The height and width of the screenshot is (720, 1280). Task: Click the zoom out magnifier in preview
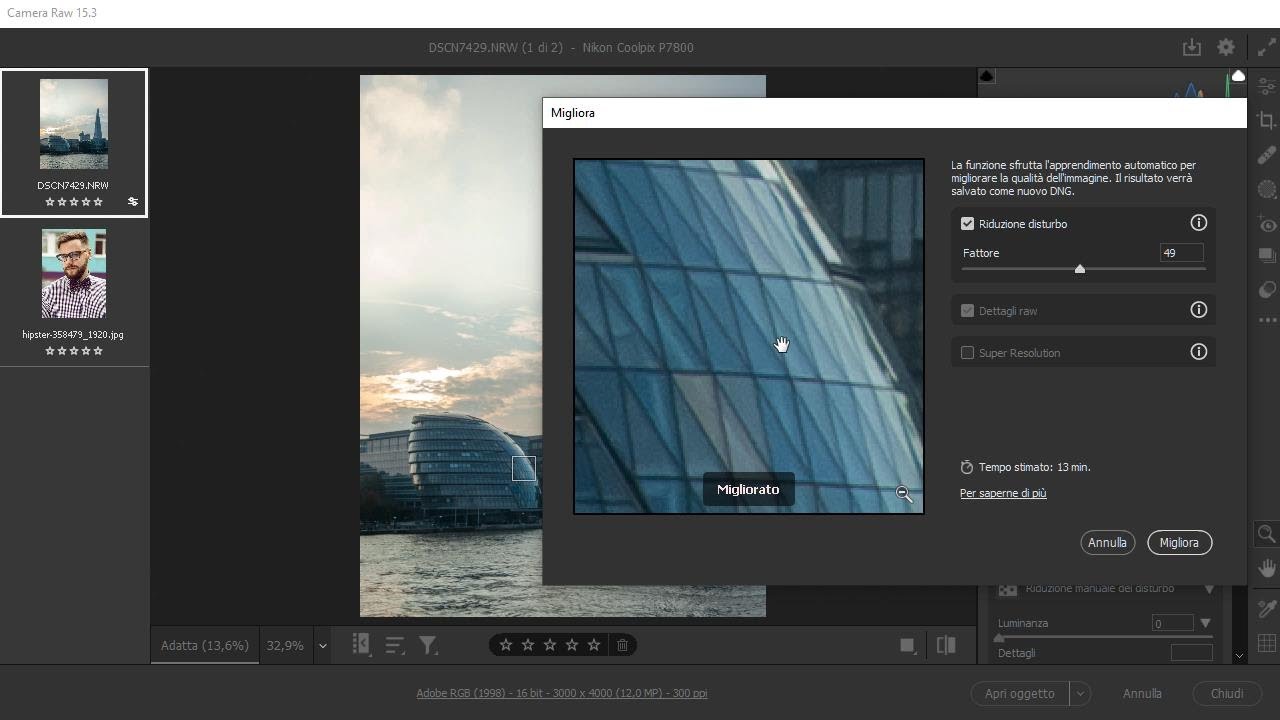tap(903, 494)
